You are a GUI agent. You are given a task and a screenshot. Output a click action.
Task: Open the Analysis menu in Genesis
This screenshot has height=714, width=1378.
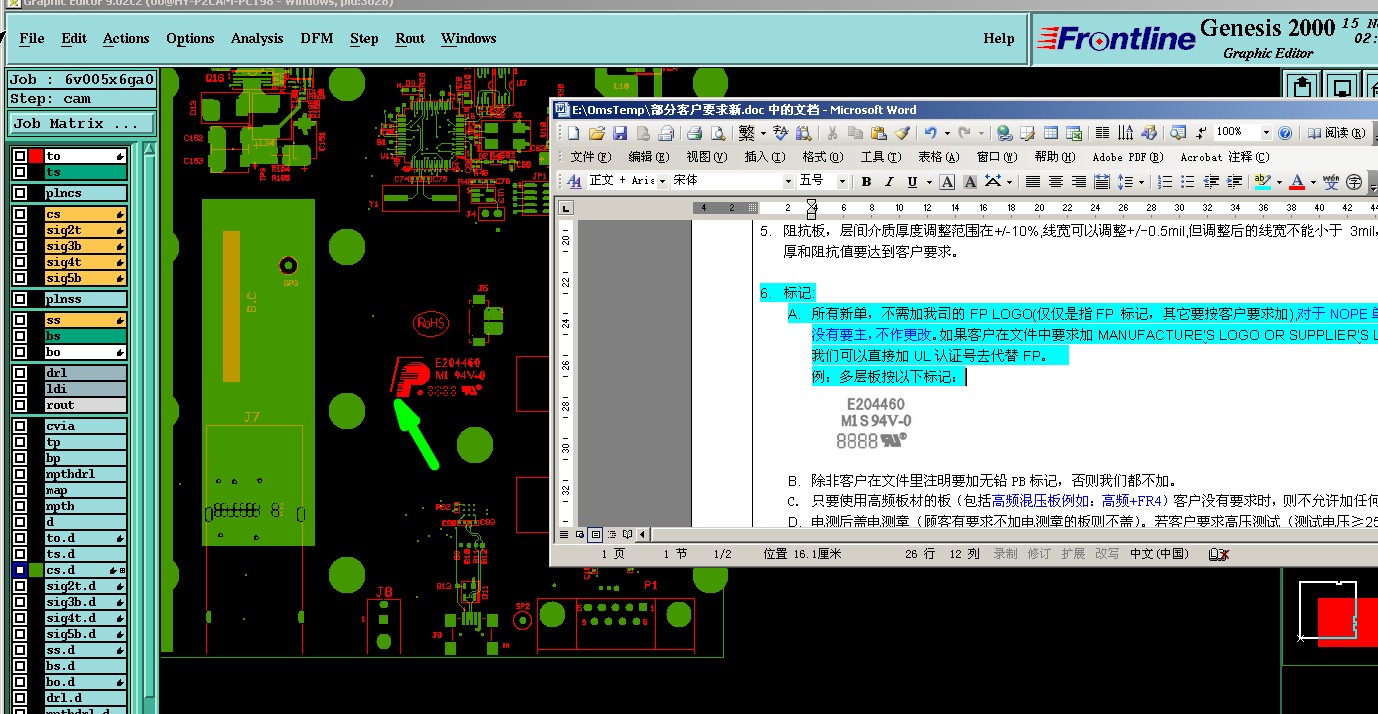[257, 38]
